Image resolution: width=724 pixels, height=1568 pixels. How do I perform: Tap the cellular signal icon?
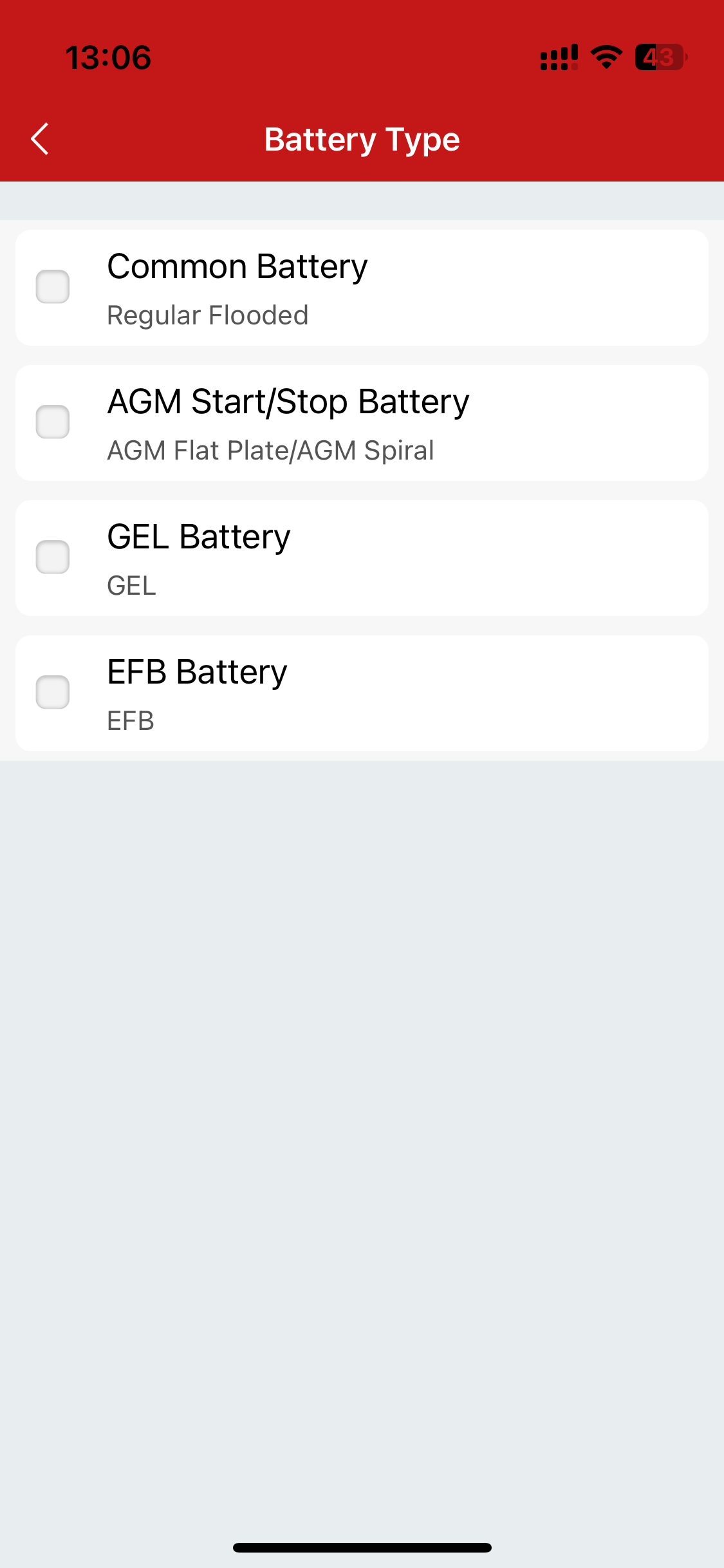pyautogui.click(x=559, y=57)
